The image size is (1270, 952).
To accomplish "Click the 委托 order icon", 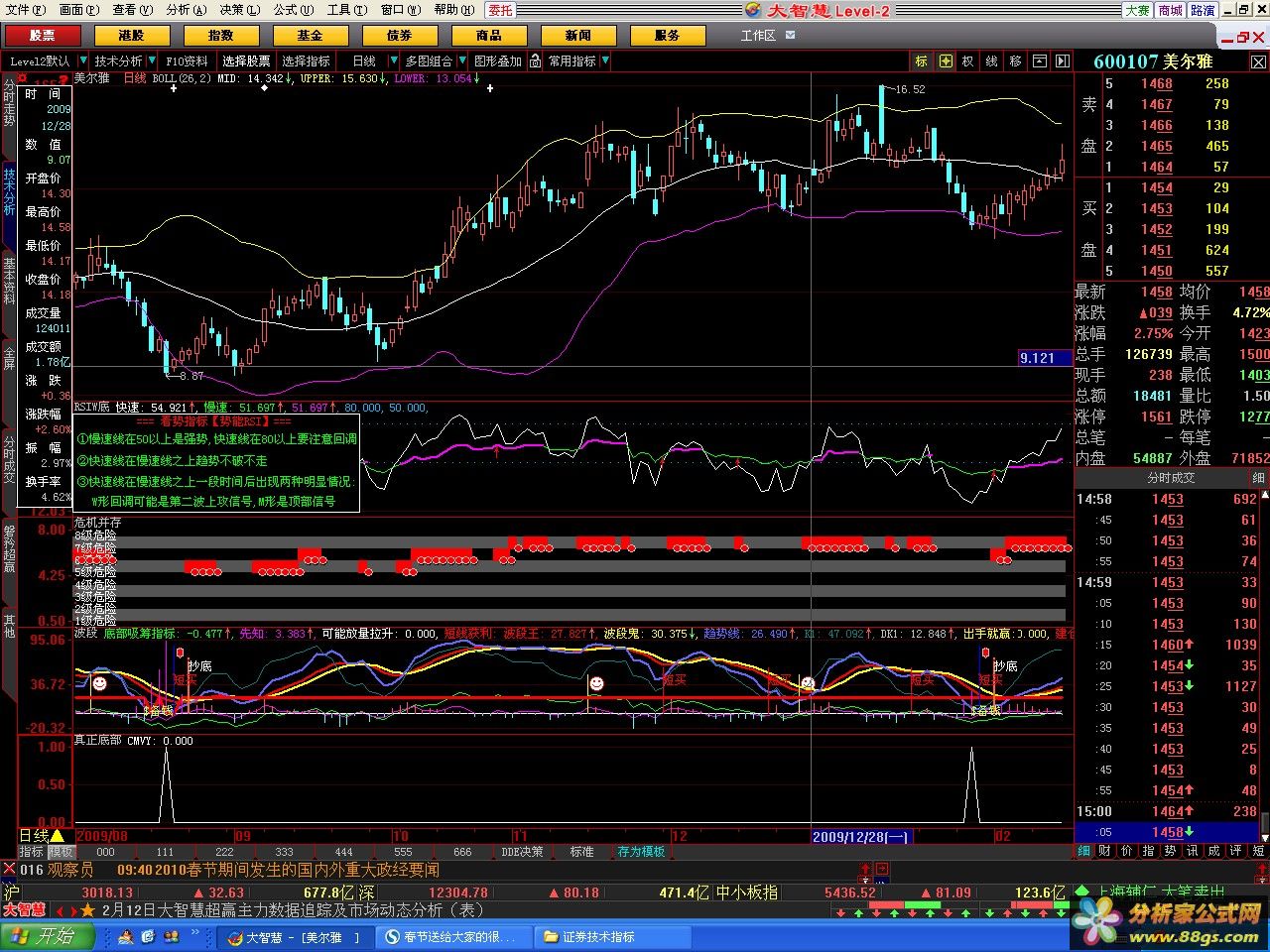I will point(501,10).
